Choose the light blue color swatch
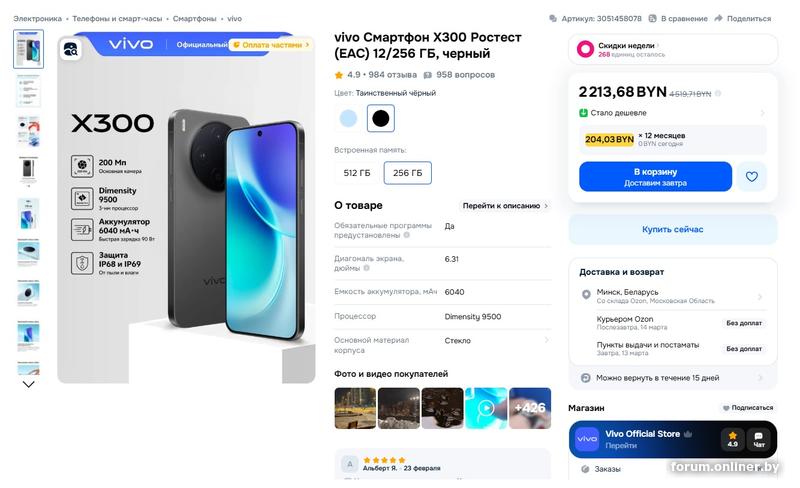This screenshot has width=800, height=488. pyautogui.click(x=348, y=118)
